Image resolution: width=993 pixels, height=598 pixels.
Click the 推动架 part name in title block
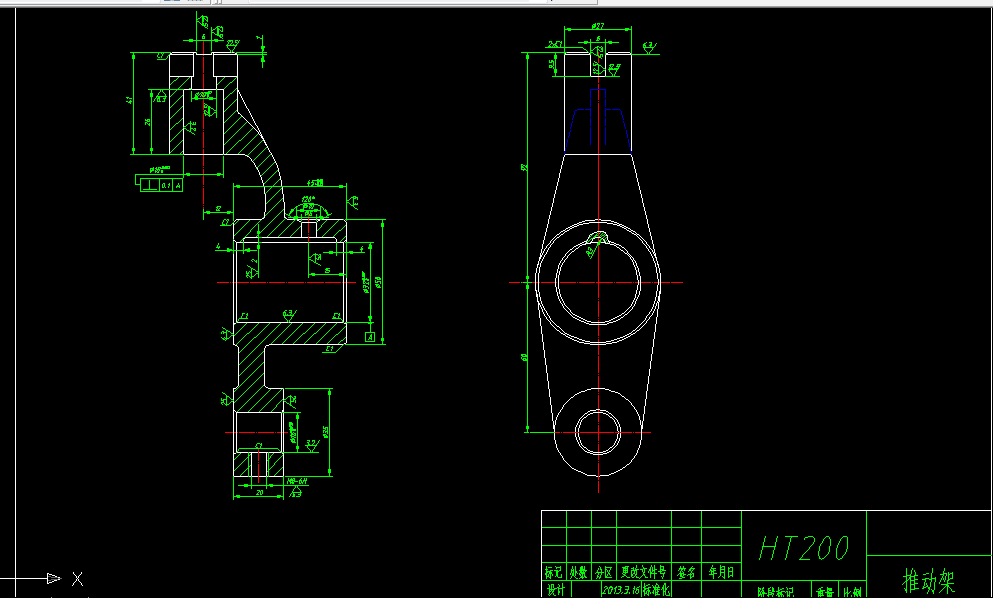[928, 580]
